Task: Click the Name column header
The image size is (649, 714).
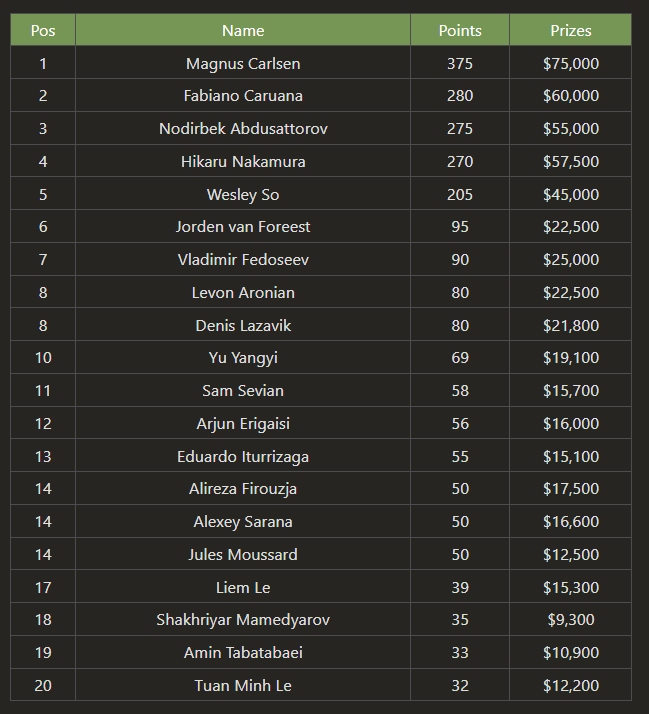Action: [x=243, y=31]
